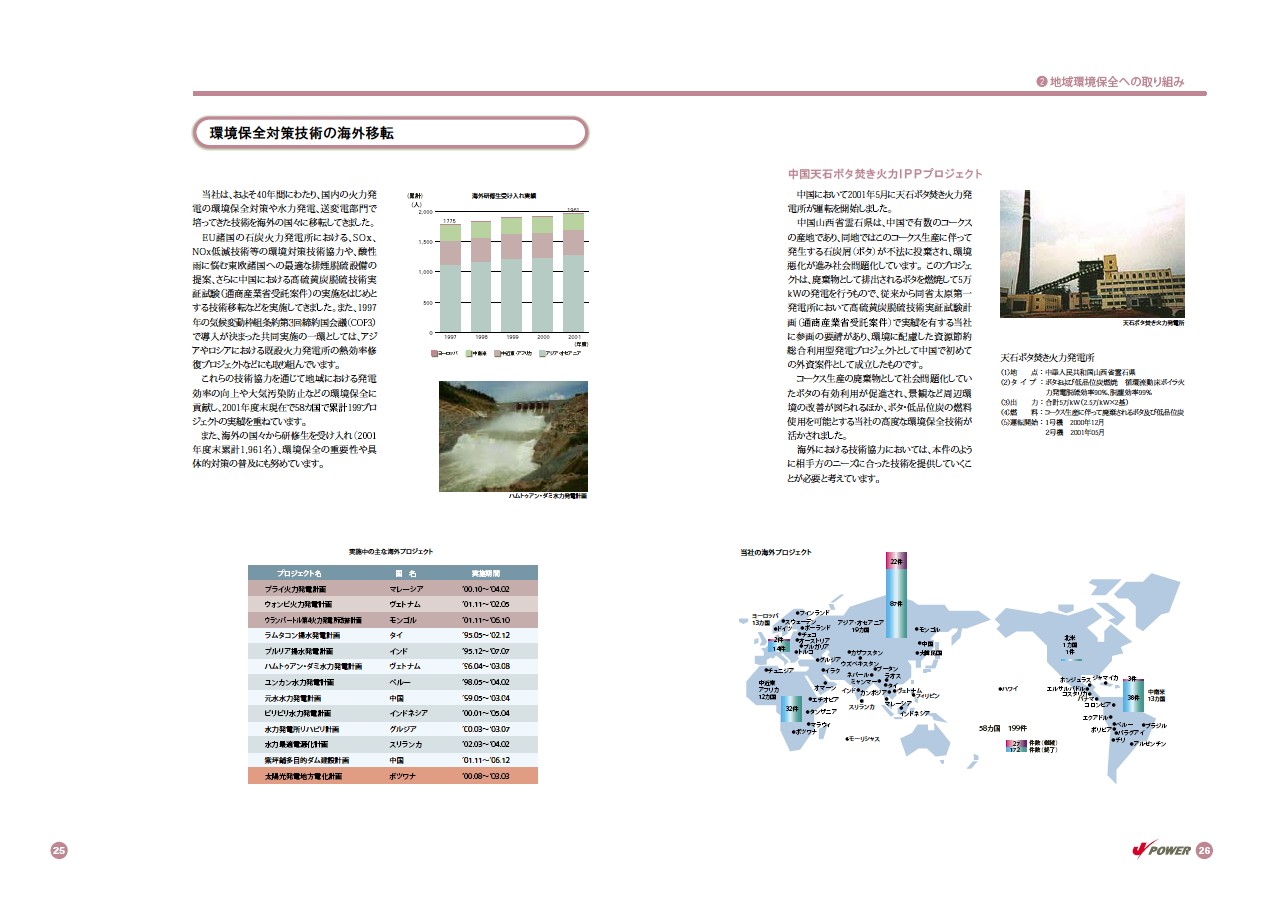Click the ブラジル label on the map
1264x915 pixels.
(x=1155, y=725)
